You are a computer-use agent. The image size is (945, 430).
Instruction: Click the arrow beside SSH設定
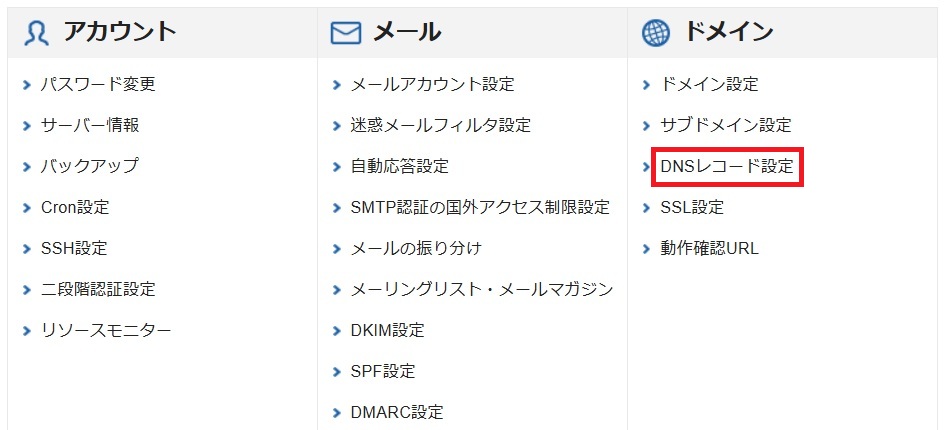click(x=27, y=249)
